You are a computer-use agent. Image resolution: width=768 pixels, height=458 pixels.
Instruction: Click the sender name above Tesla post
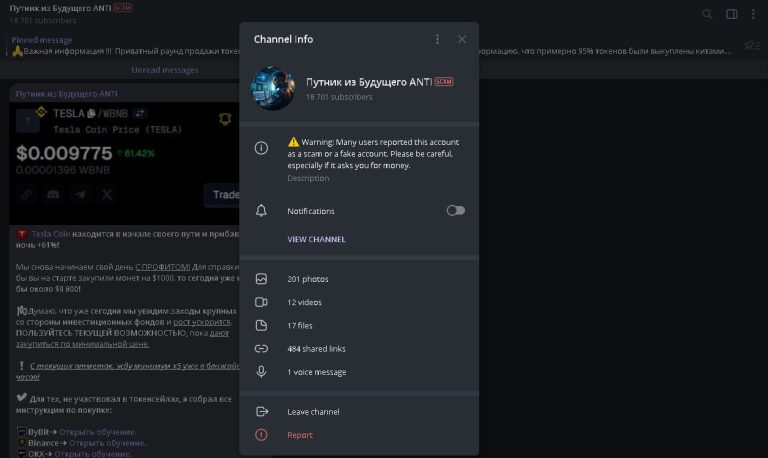(67, 94)
